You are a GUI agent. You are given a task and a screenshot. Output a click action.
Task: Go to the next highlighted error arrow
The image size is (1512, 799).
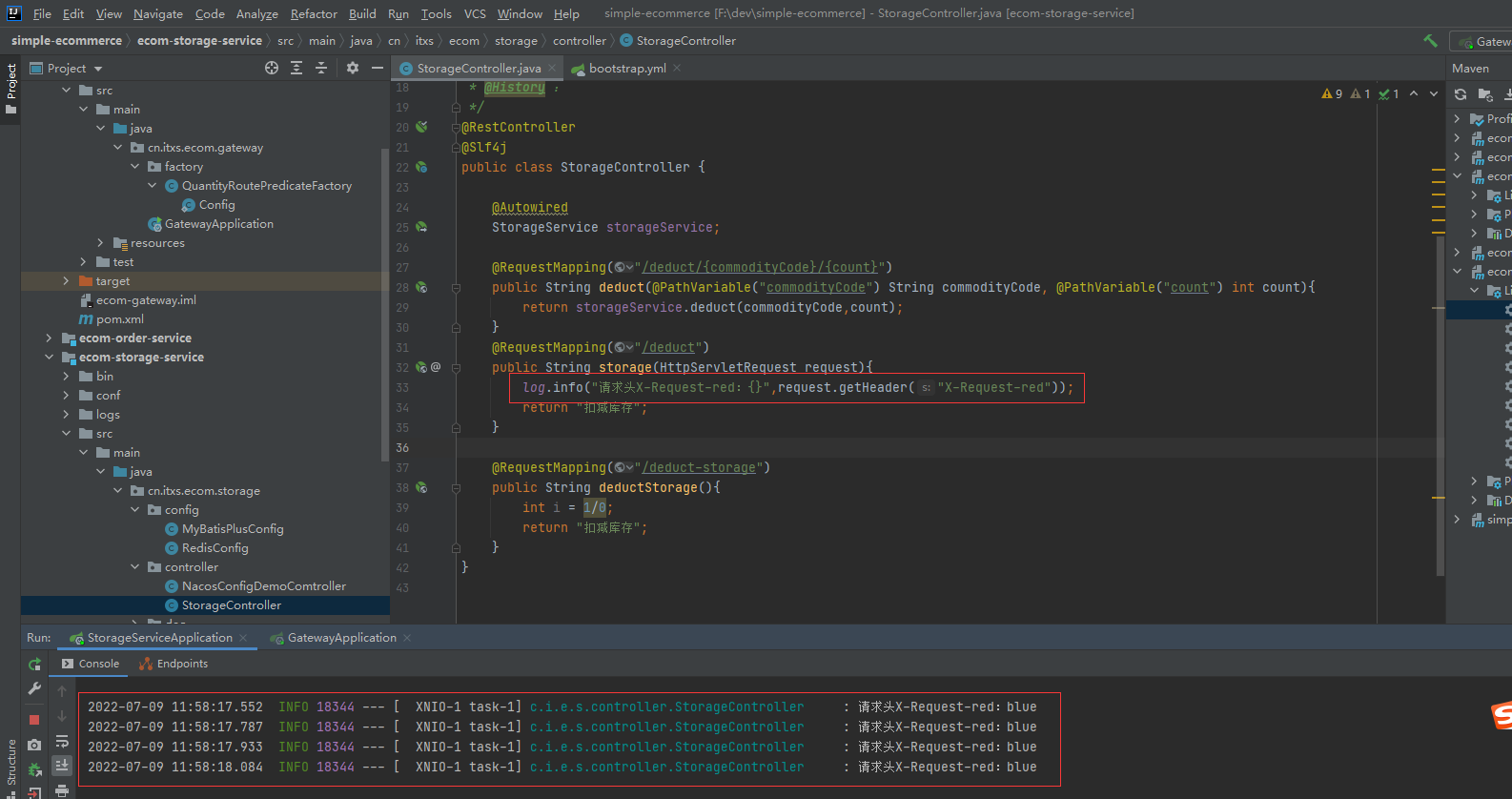coord(1434,93)
